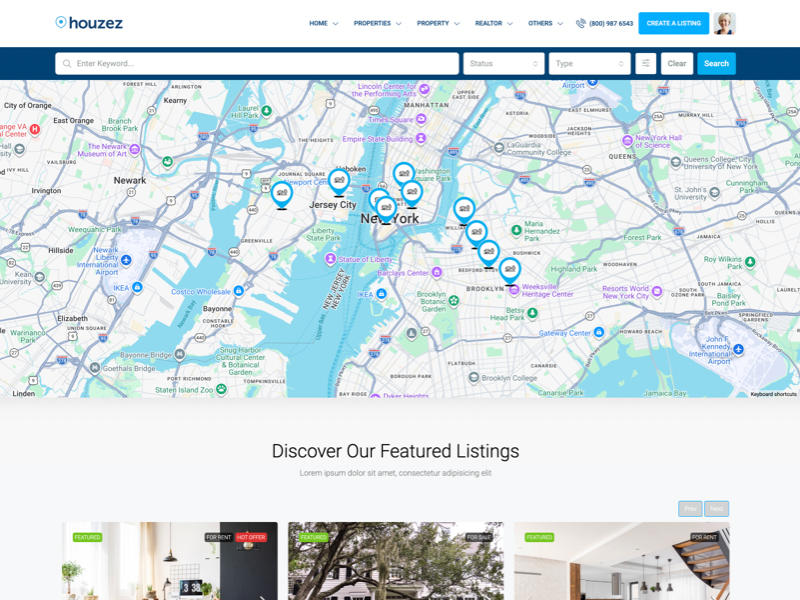Image resolution: width=800 pixels, height=600 pixels.
Task: Click the Costco Wholesale map pin
Action: click(238, 291)
